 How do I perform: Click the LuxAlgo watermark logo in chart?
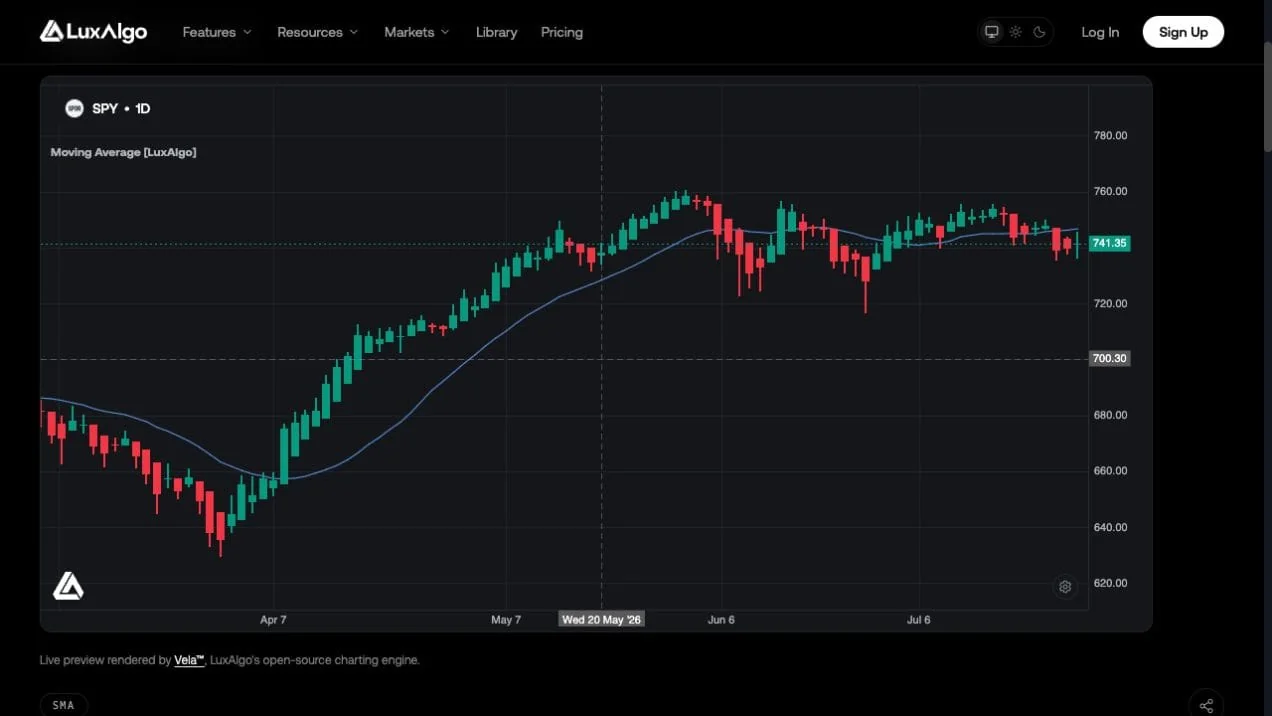pos(68,586)
